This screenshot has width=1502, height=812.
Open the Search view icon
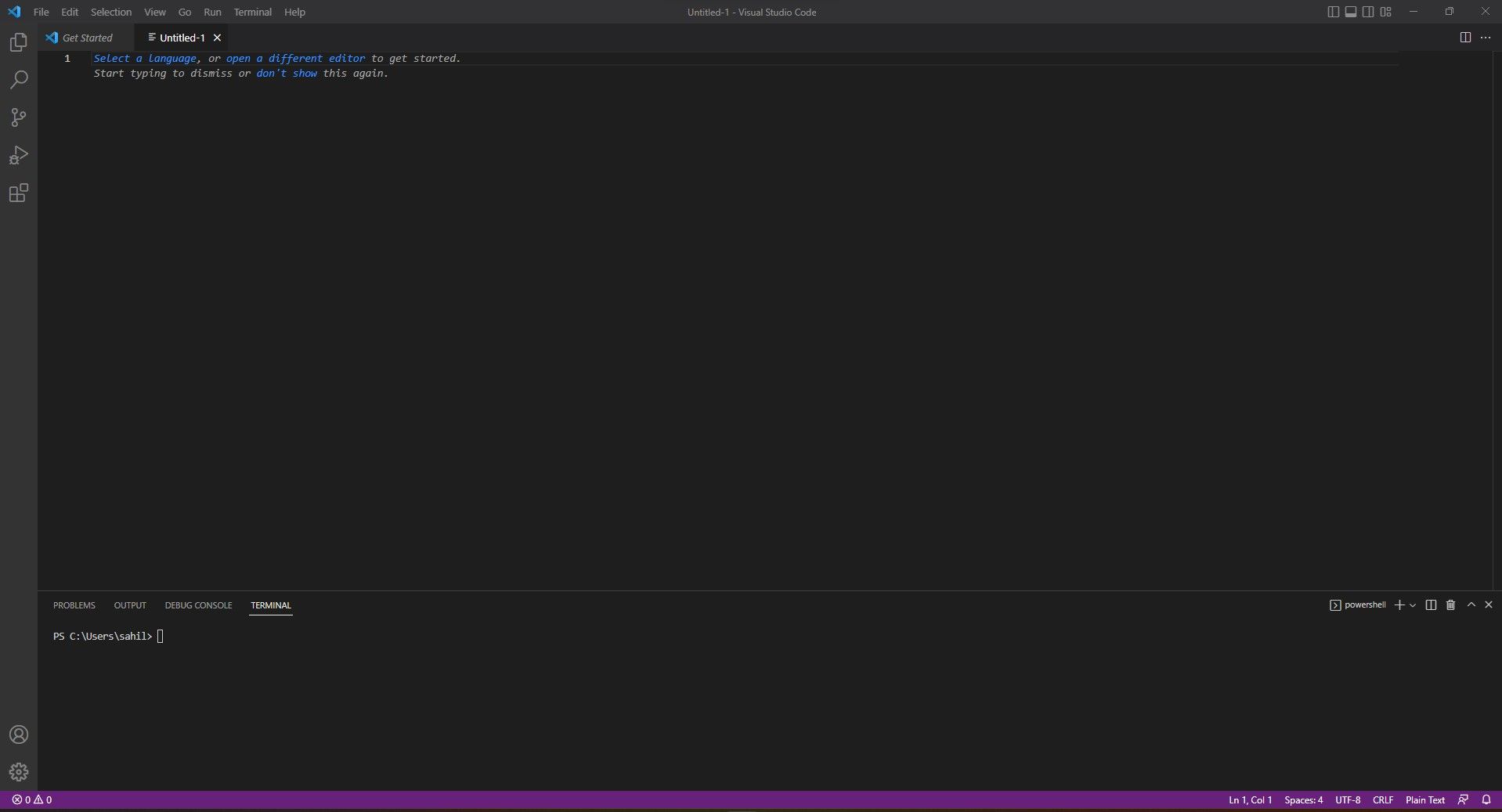coord(19,80)
